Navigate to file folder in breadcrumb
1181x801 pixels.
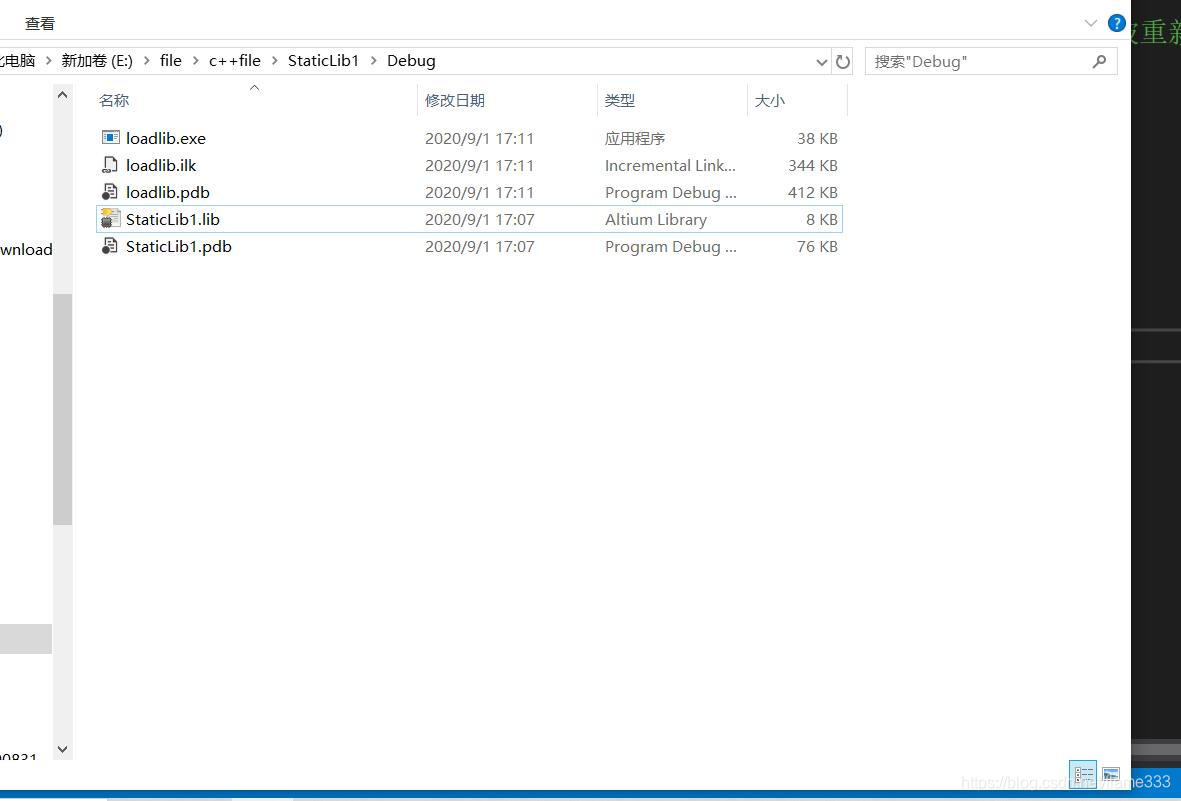tap(171, 61)
